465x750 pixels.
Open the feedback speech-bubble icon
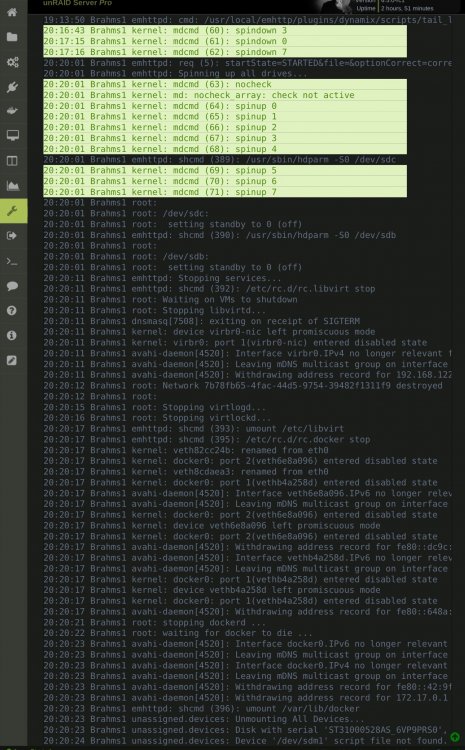12,286
